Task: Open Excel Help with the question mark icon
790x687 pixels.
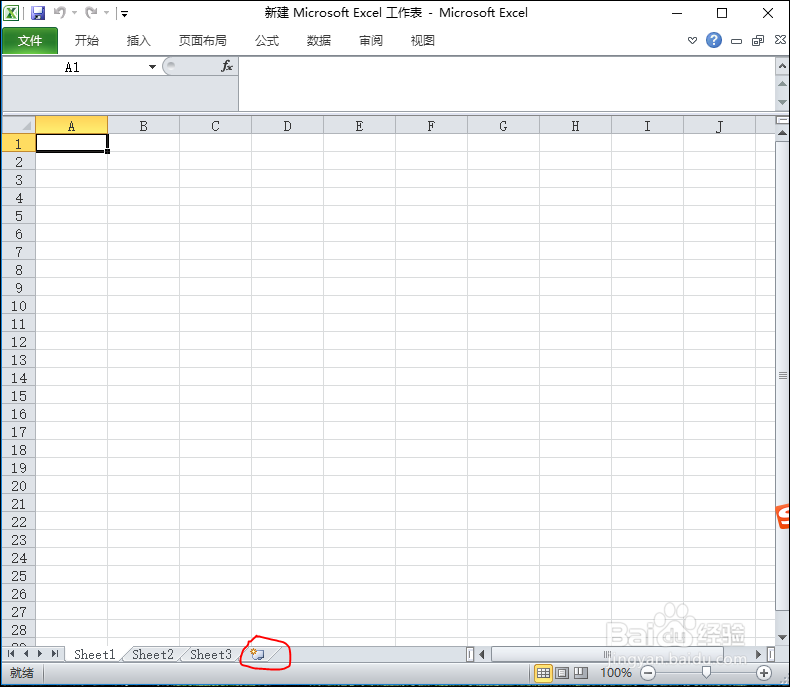Action: click(x=714, y=40)
